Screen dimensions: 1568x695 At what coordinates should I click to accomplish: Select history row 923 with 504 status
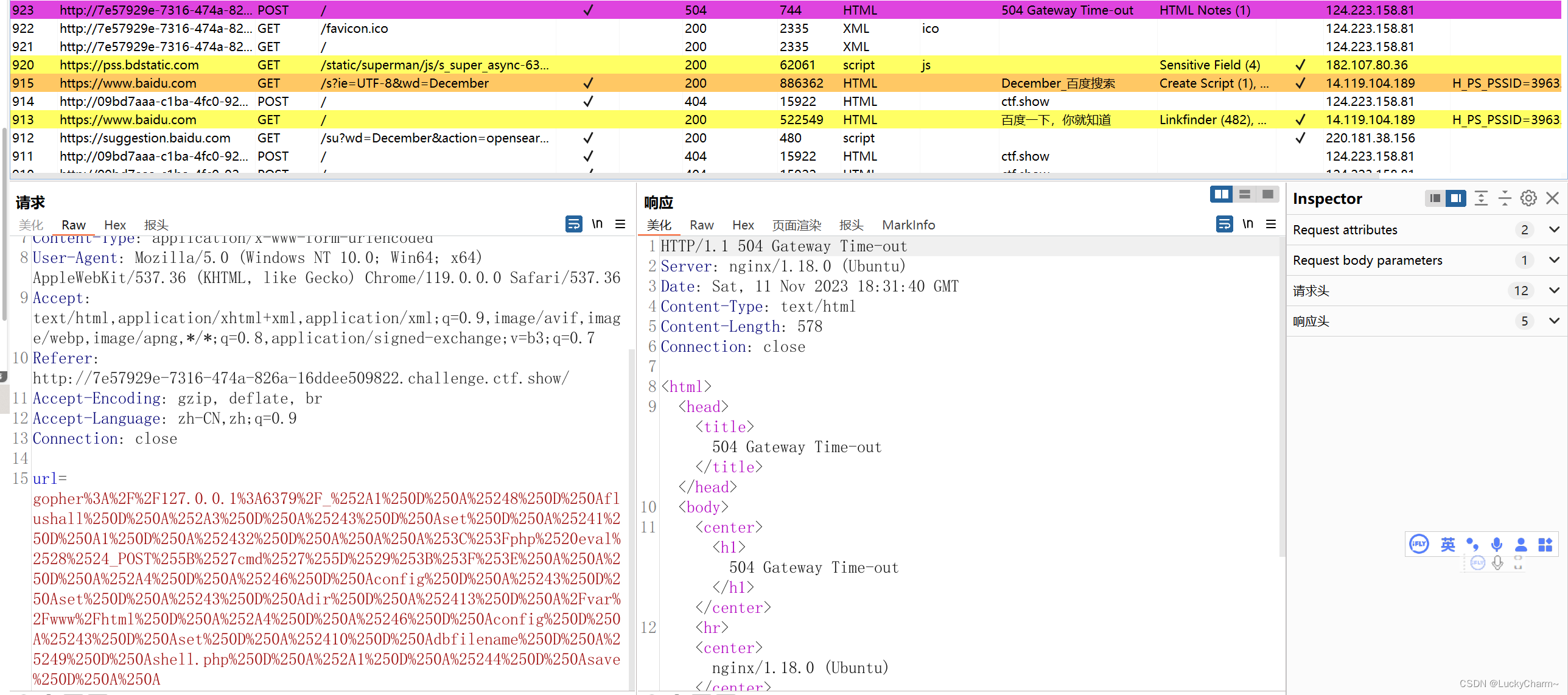[786, 10]
